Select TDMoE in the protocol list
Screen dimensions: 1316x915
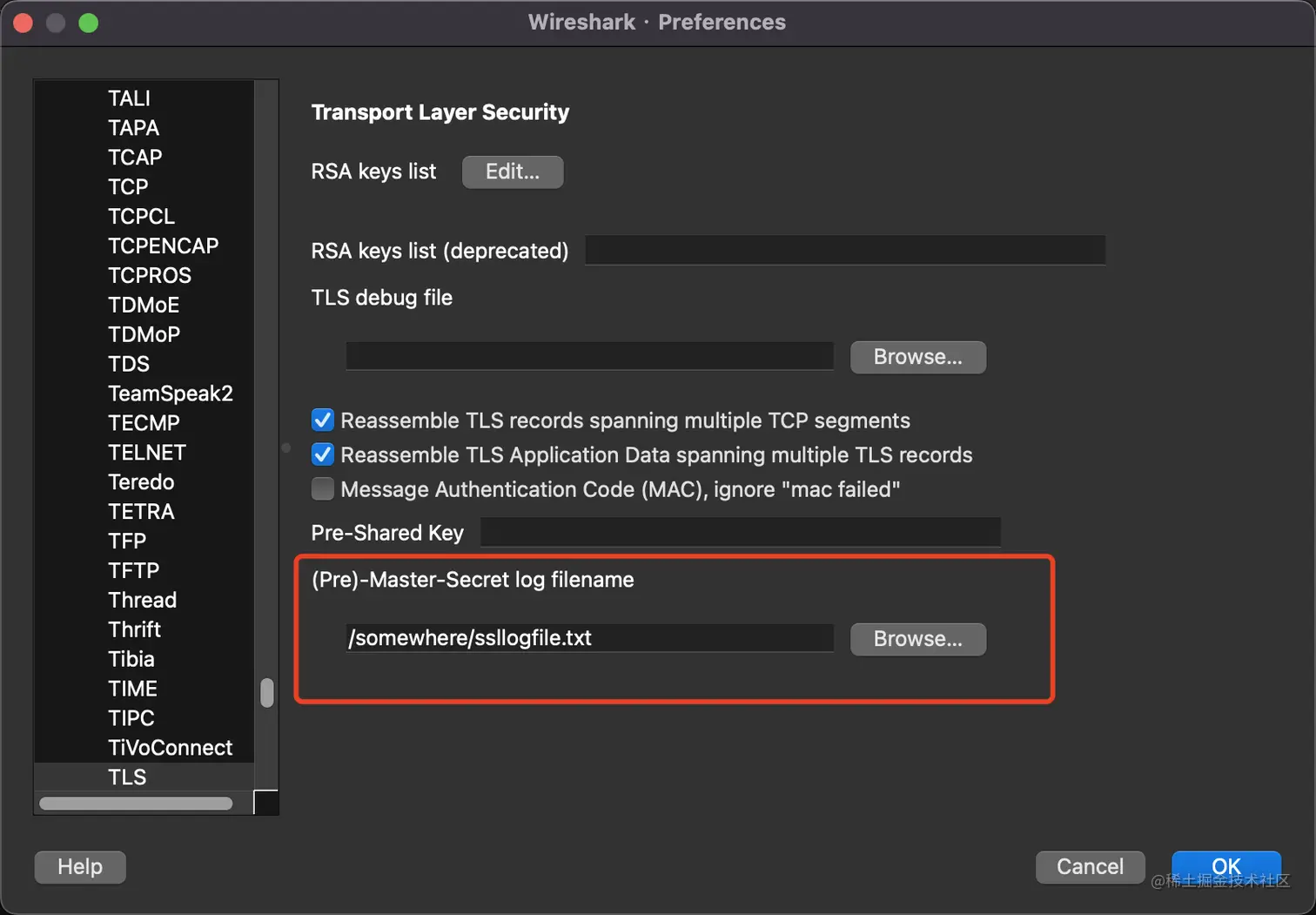[x=144, y=306]
